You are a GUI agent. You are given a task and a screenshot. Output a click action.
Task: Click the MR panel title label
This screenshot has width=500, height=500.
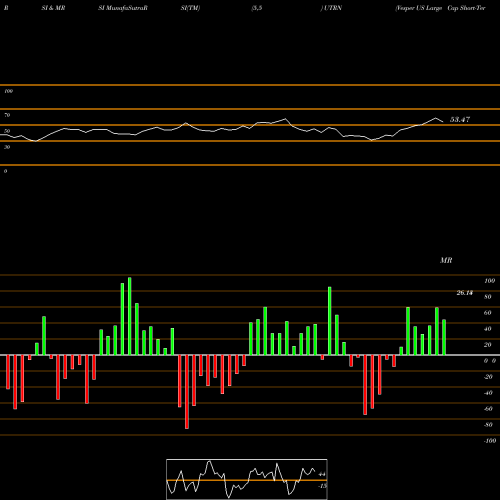tap(446, 260)
